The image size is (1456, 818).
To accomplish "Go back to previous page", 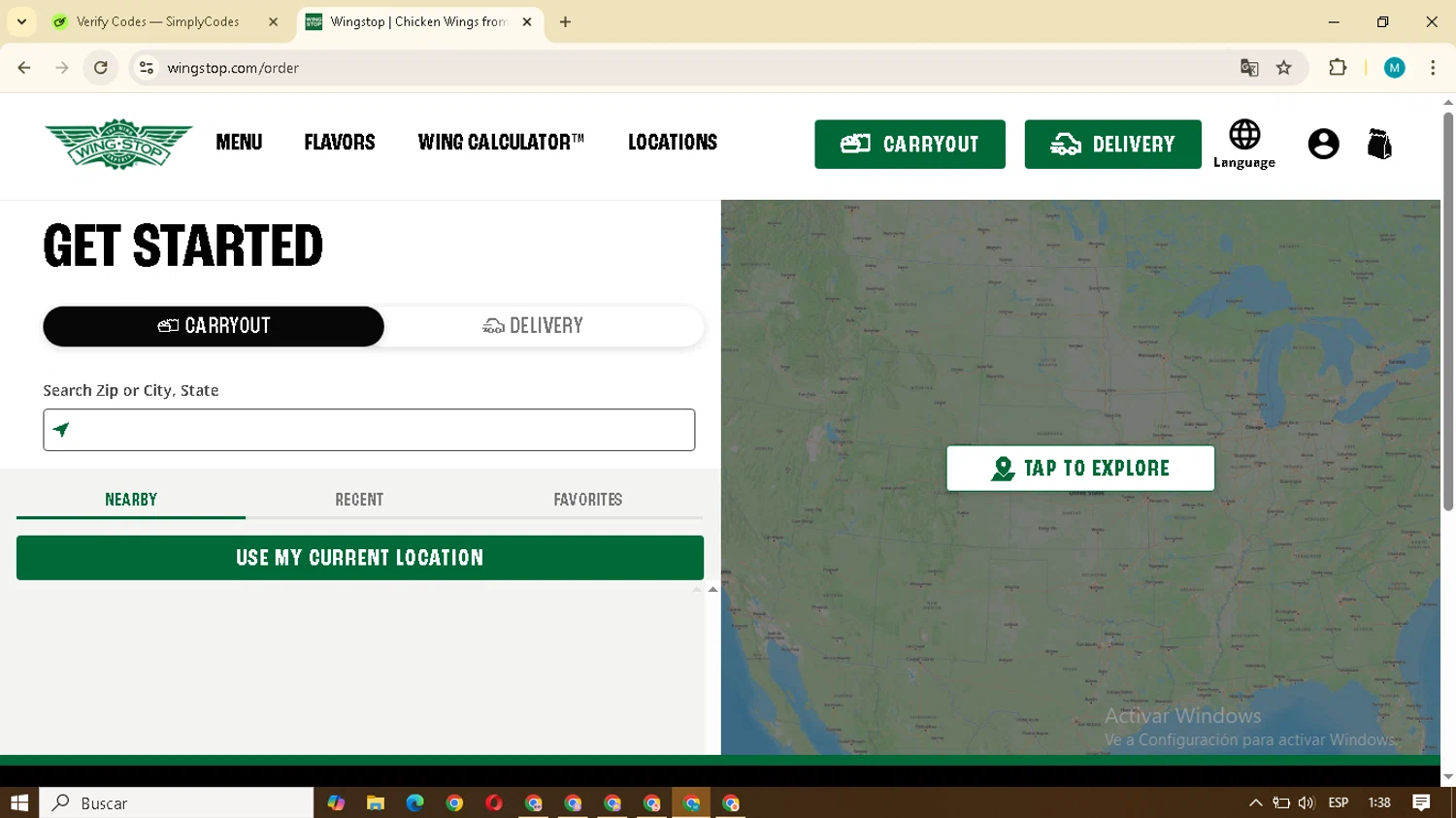I will [24, 68].
